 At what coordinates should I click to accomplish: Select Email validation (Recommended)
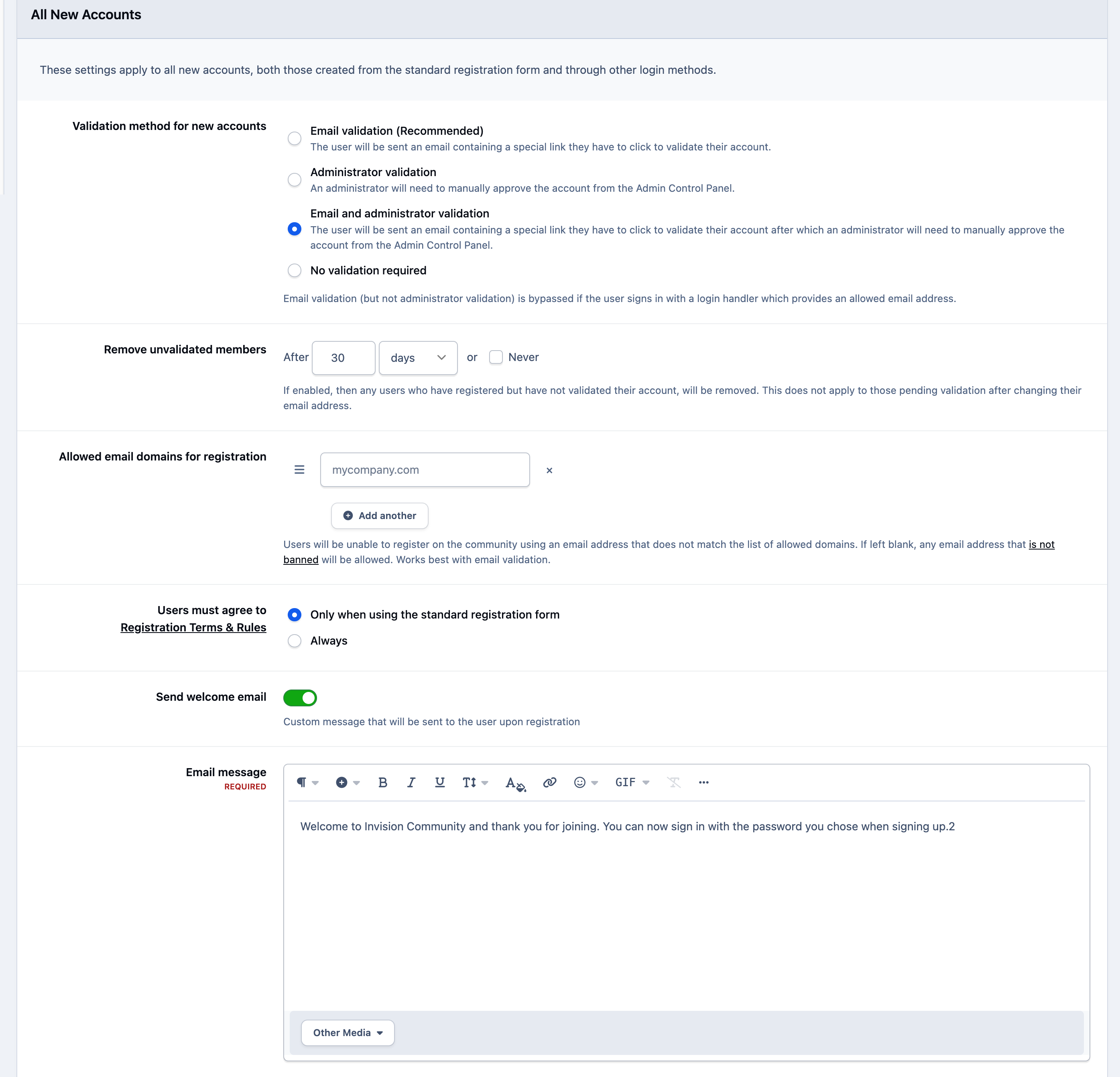click(294, 138)
